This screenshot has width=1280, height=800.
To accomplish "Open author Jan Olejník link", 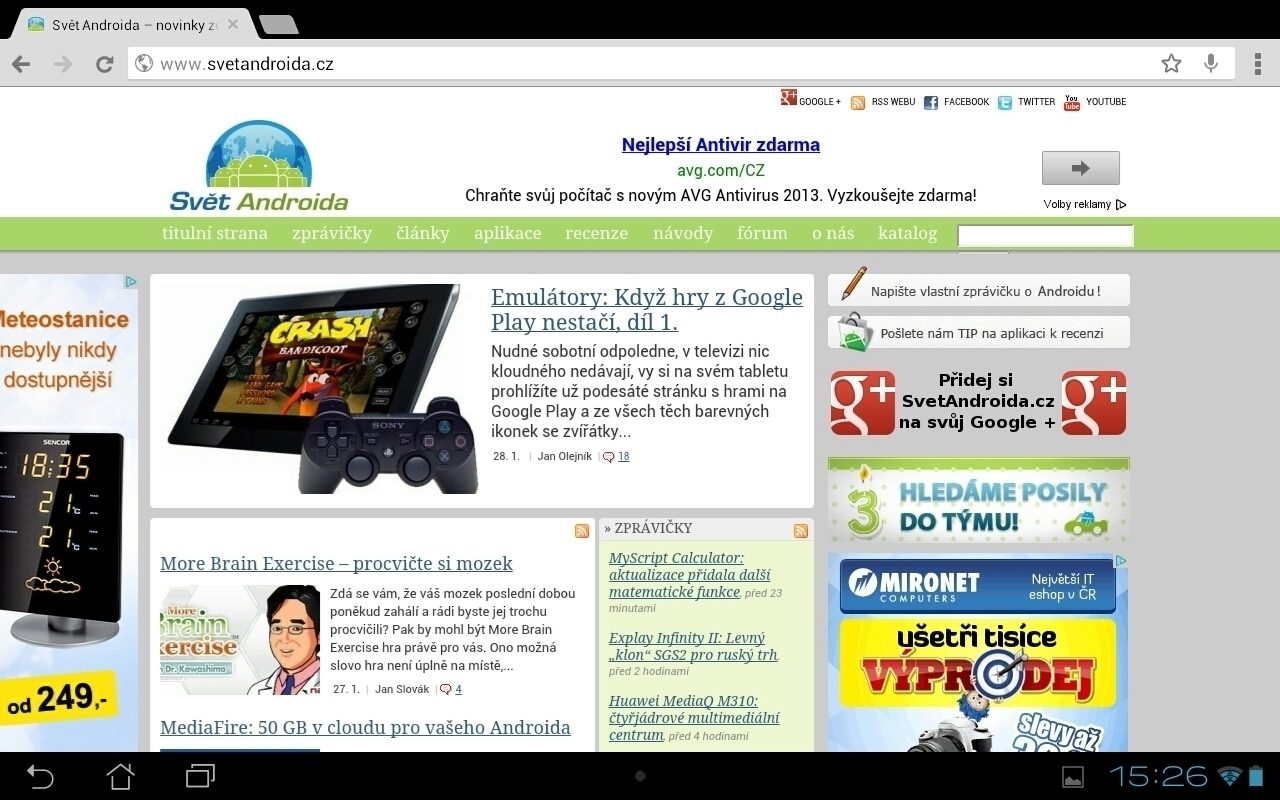I will pyautogui.click(x=565, y=456).
